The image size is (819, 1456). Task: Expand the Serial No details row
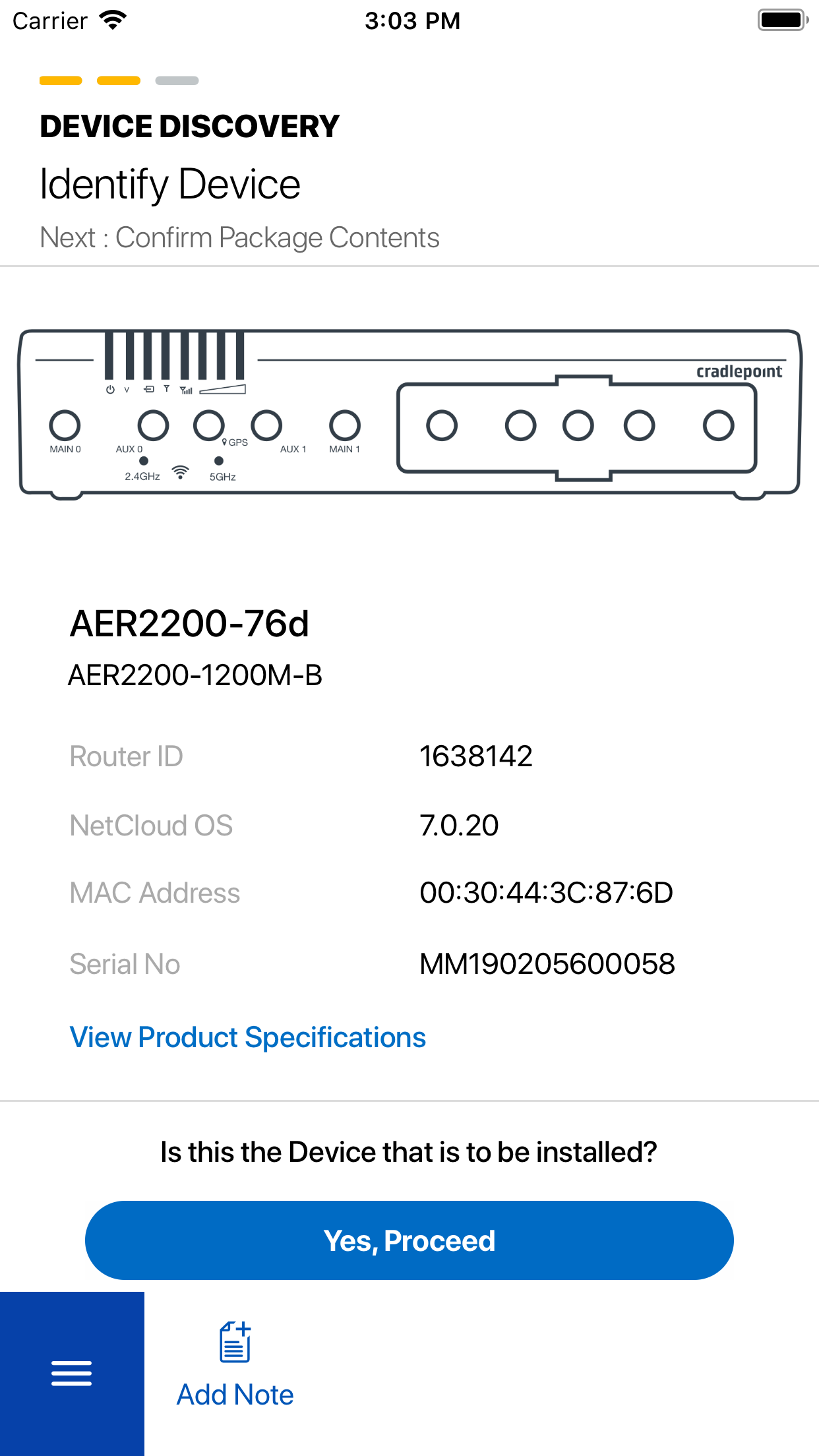[409, 964]
